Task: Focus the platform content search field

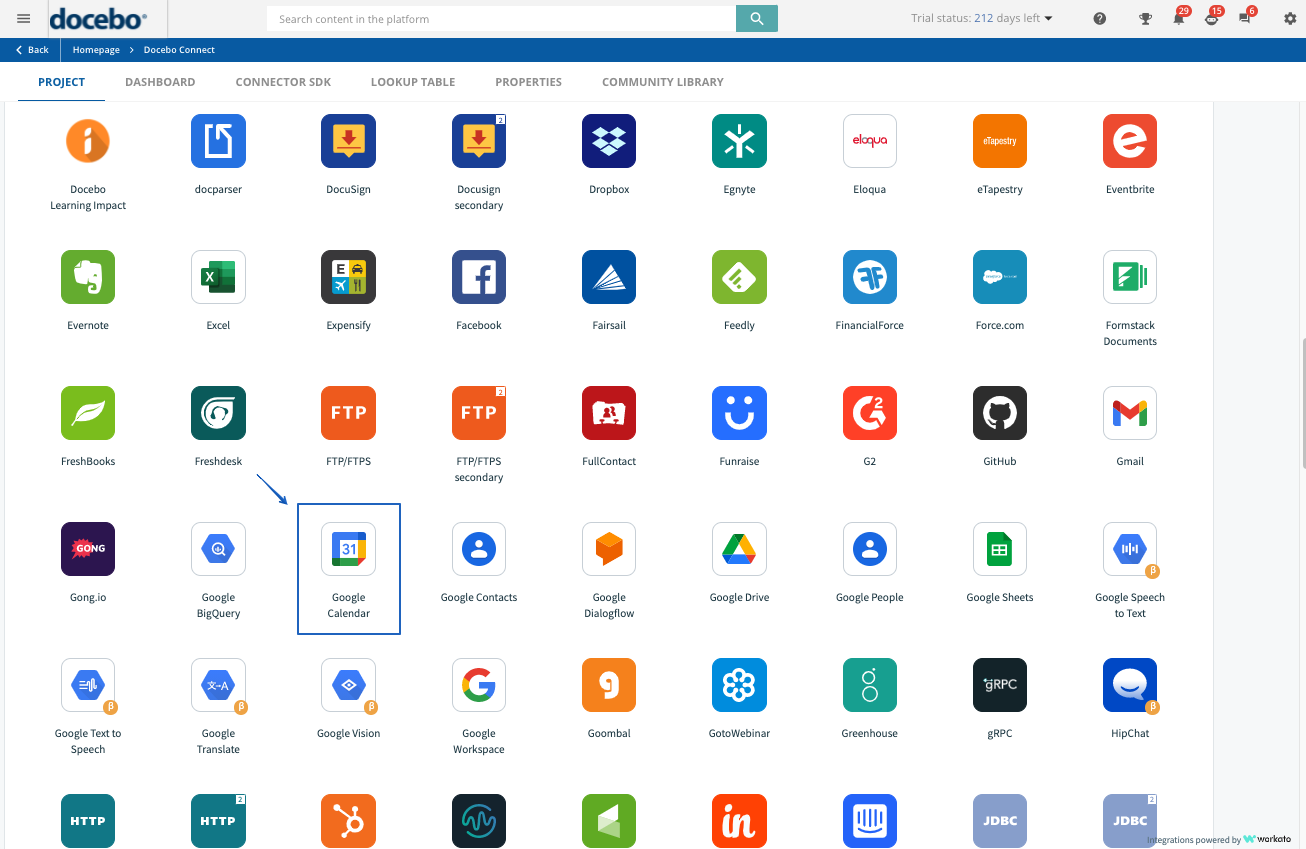Action: pyautogui.click(x=501, y=18)
